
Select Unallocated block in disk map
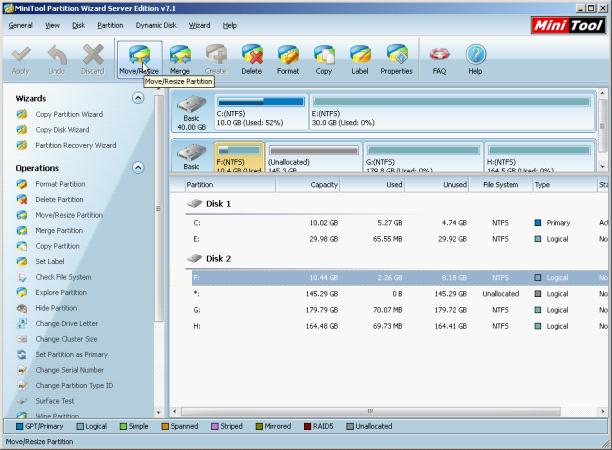[x=314, y=158]
